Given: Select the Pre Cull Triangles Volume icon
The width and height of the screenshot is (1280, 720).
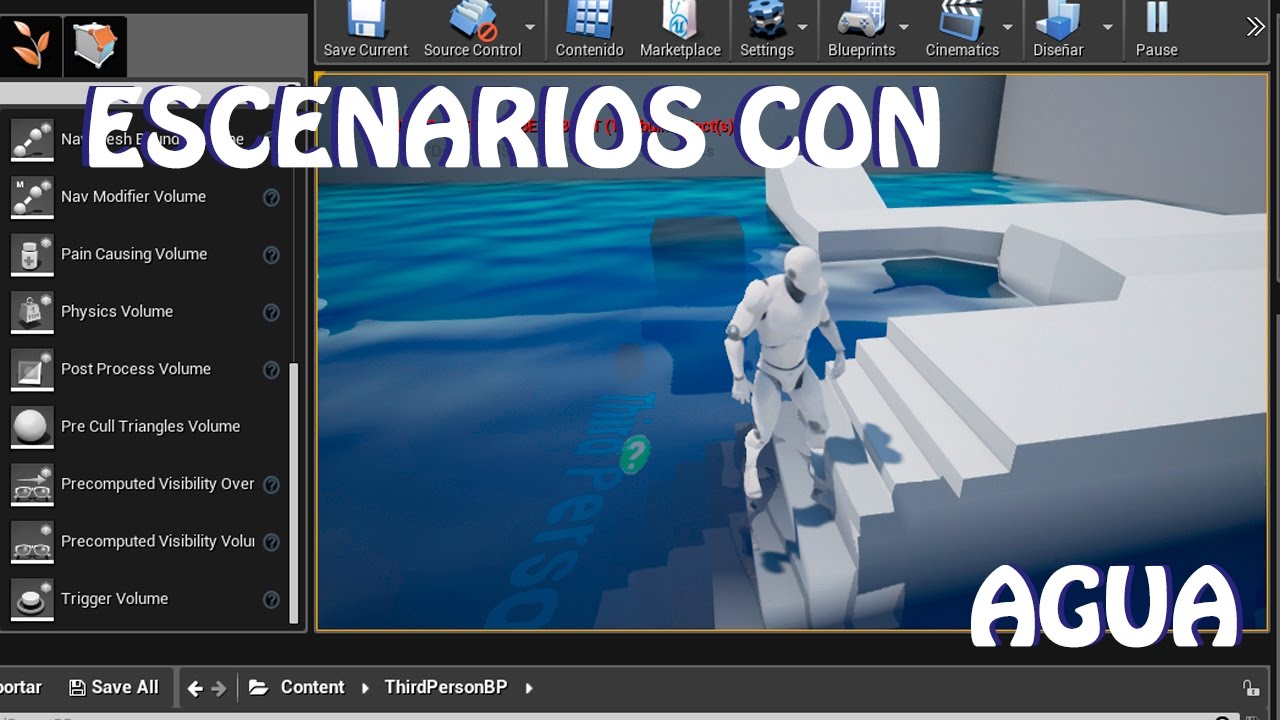Looking at the screenshot, I should (32, 427).
